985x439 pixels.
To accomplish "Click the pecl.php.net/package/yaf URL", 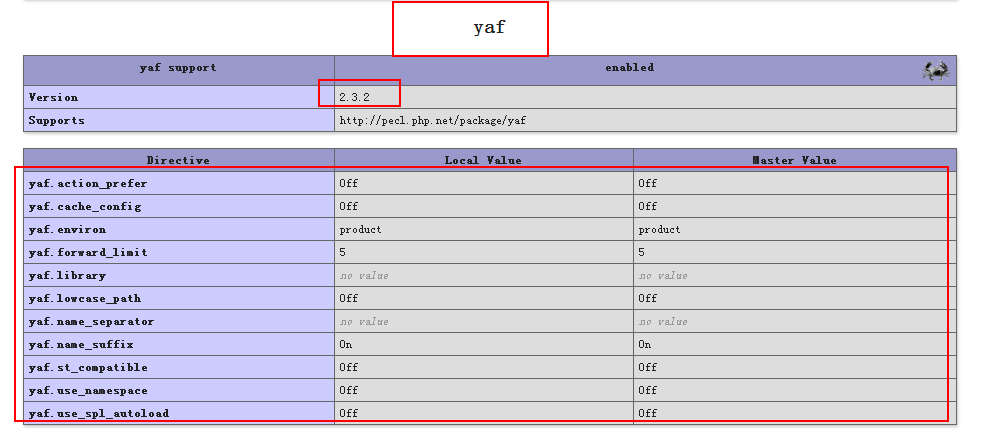I will click(432, 121).
